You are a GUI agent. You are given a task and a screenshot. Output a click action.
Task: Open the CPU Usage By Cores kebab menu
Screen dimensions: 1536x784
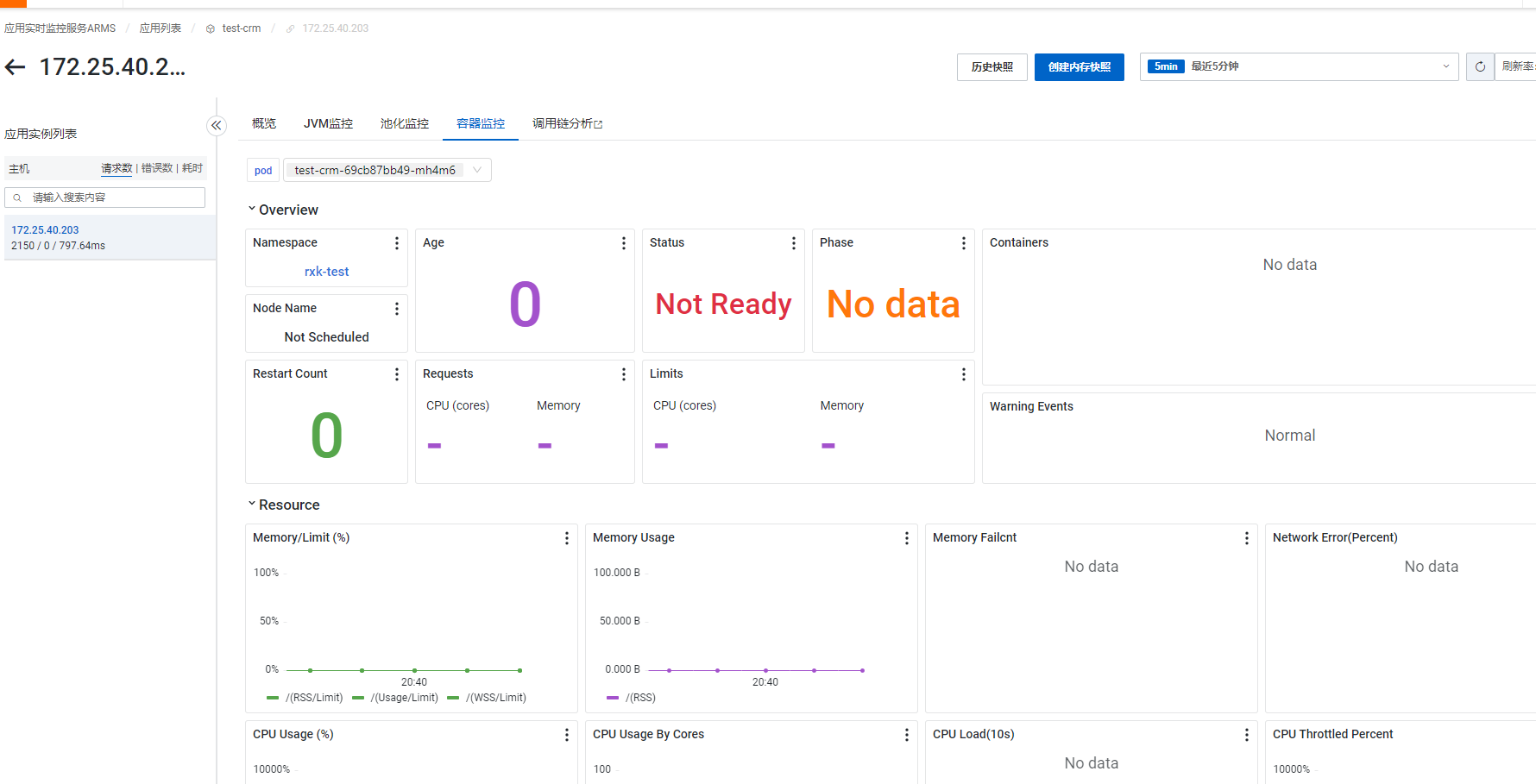click(907, 735)
